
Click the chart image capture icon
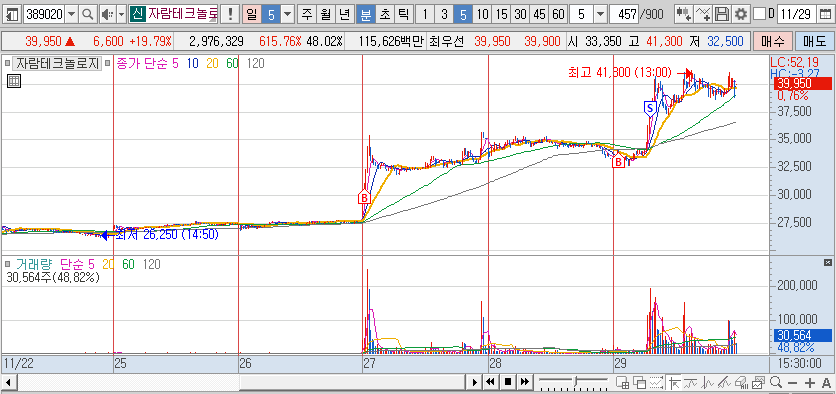(x=759, y=382)
